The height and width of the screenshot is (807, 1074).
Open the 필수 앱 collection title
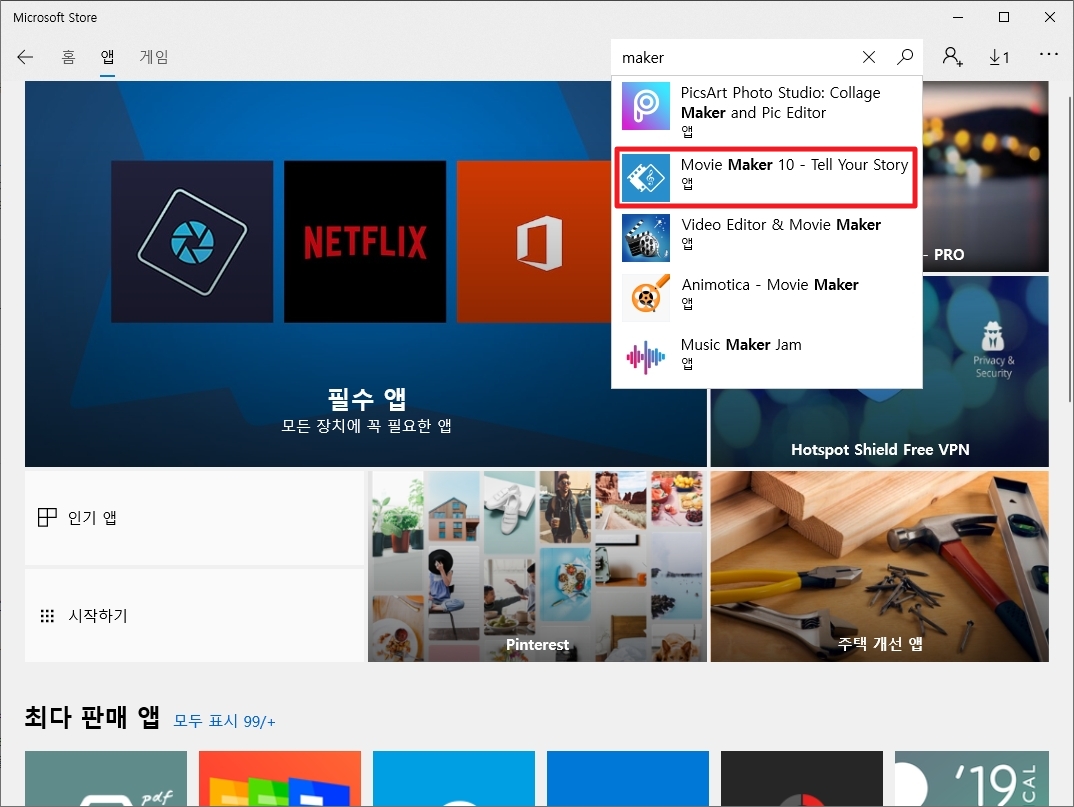point(366,398)
